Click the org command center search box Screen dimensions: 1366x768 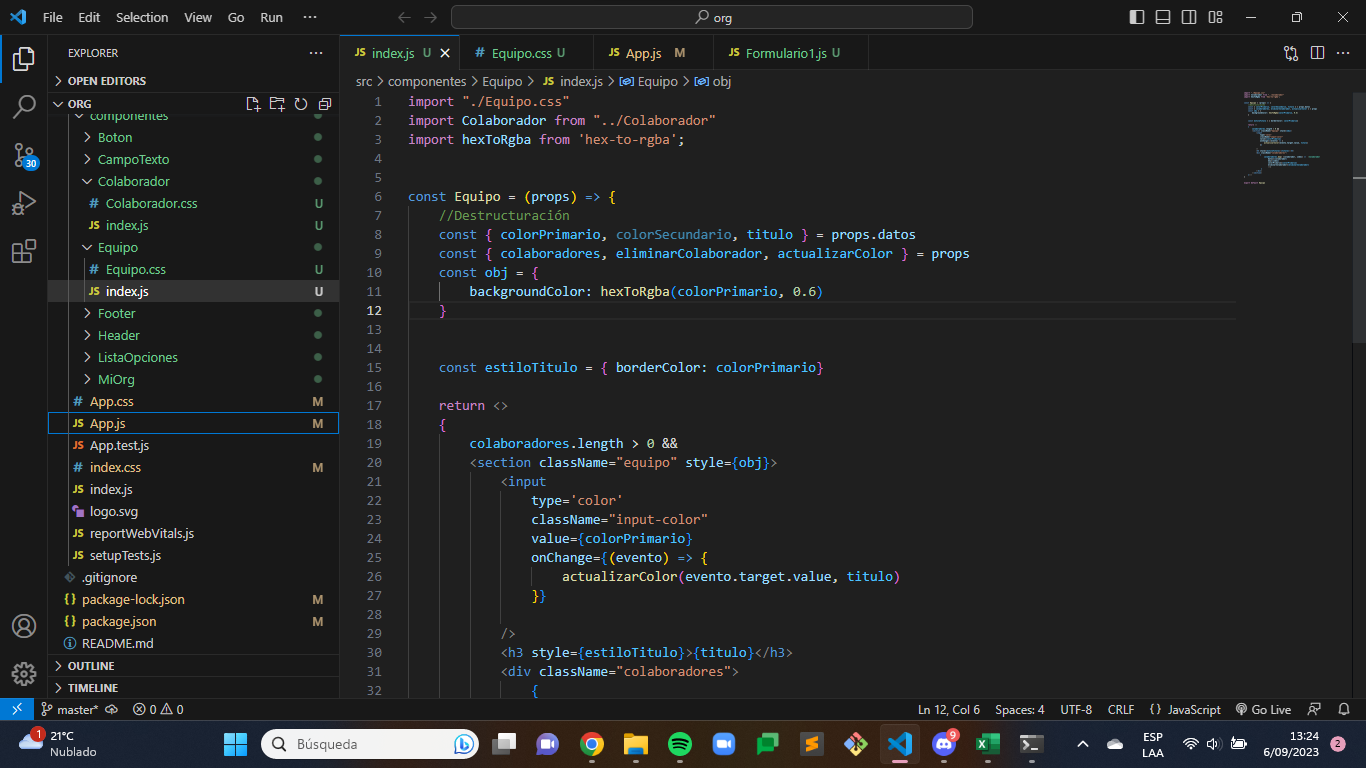click(712, 17)
